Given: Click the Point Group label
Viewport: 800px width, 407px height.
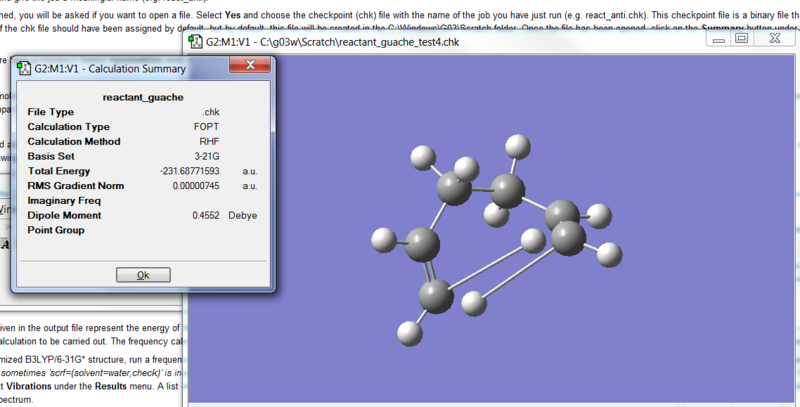Looking at the screenshot, I should (56, 231).
